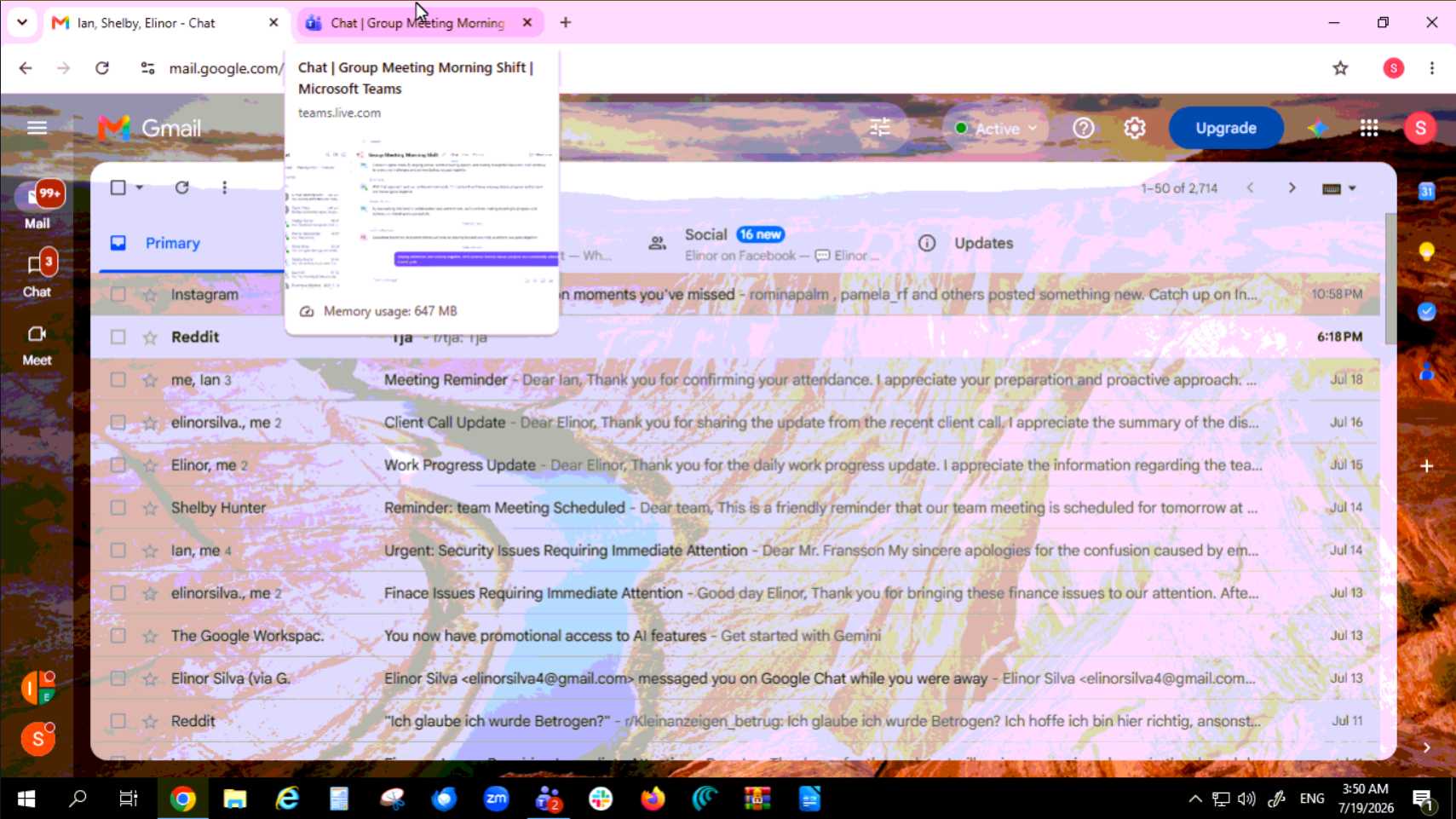Select the Meeting Reminder email checkbox
The height and width of the screenshot is (819, 1456).
tap(118, 380)
